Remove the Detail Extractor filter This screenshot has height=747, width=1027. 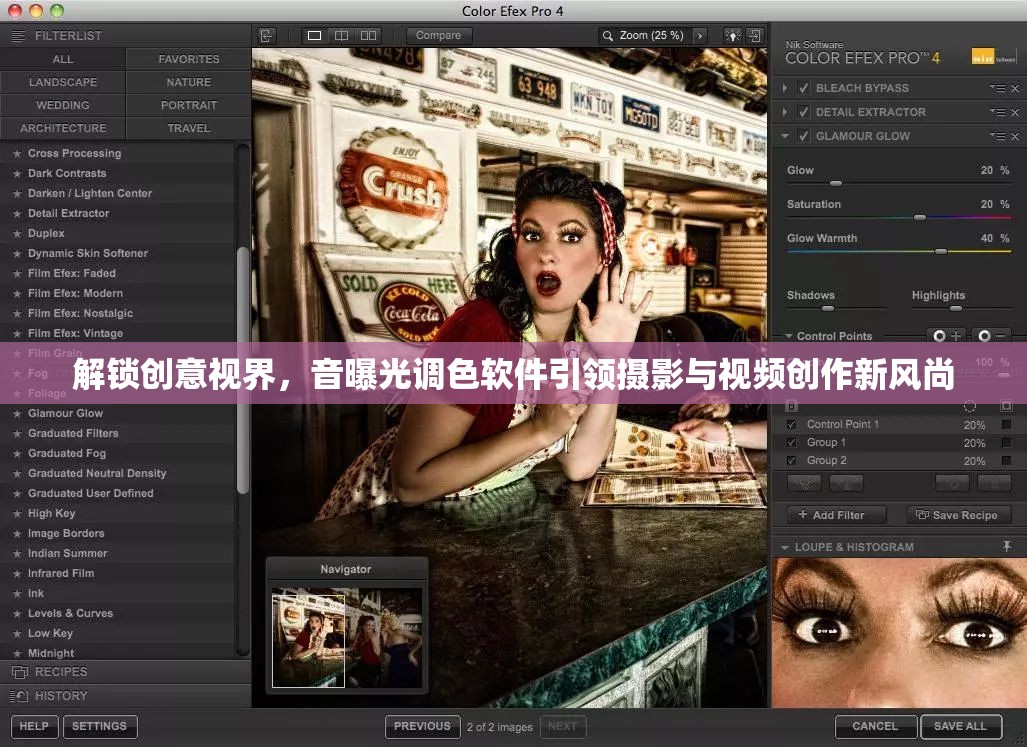pos(1015,113)
